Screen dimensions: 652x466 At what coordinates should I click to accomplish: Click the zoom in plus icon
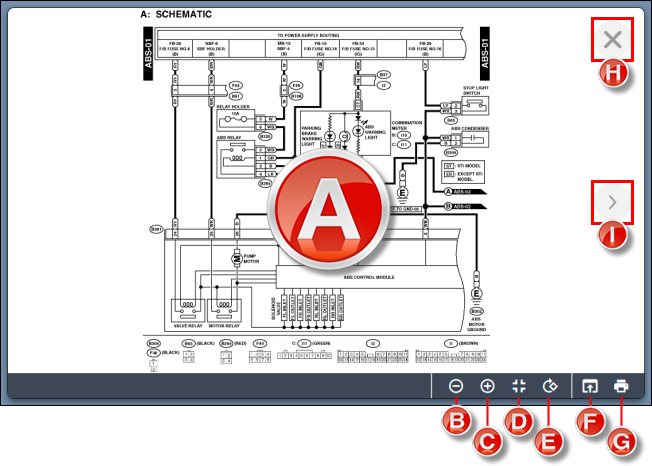(487, 386)
